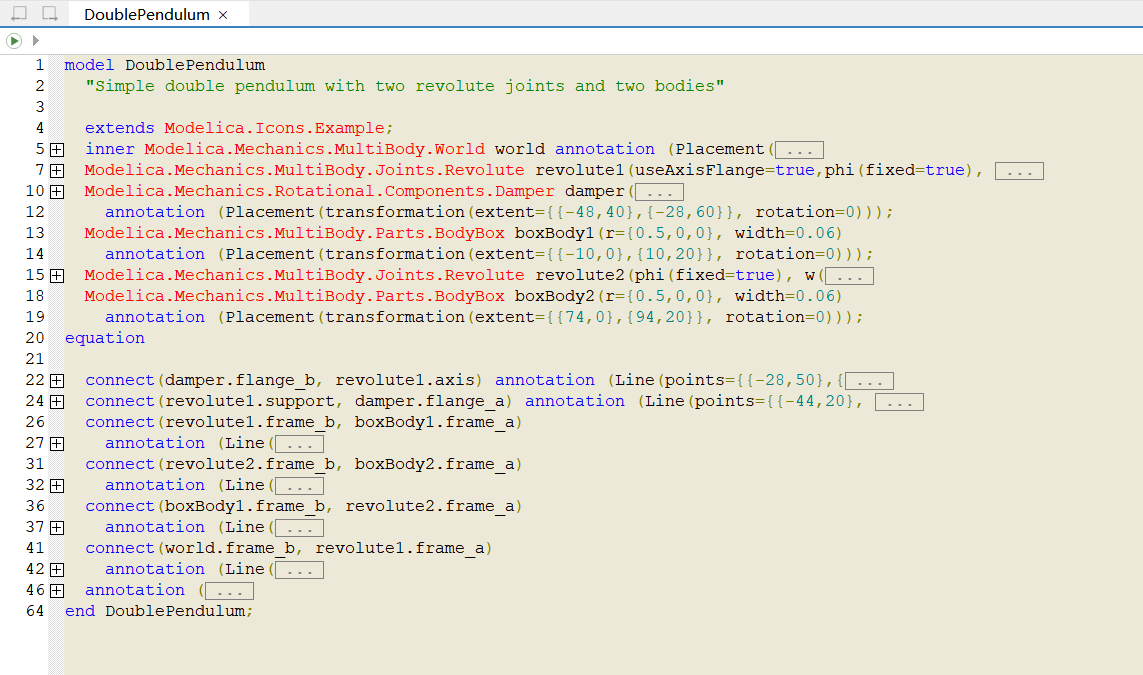Image resolution: width=1143 pixels, height=675 pixels.
Task: Click 'boxBody2' in the line 18 declaration
Action: click(554, 296)
